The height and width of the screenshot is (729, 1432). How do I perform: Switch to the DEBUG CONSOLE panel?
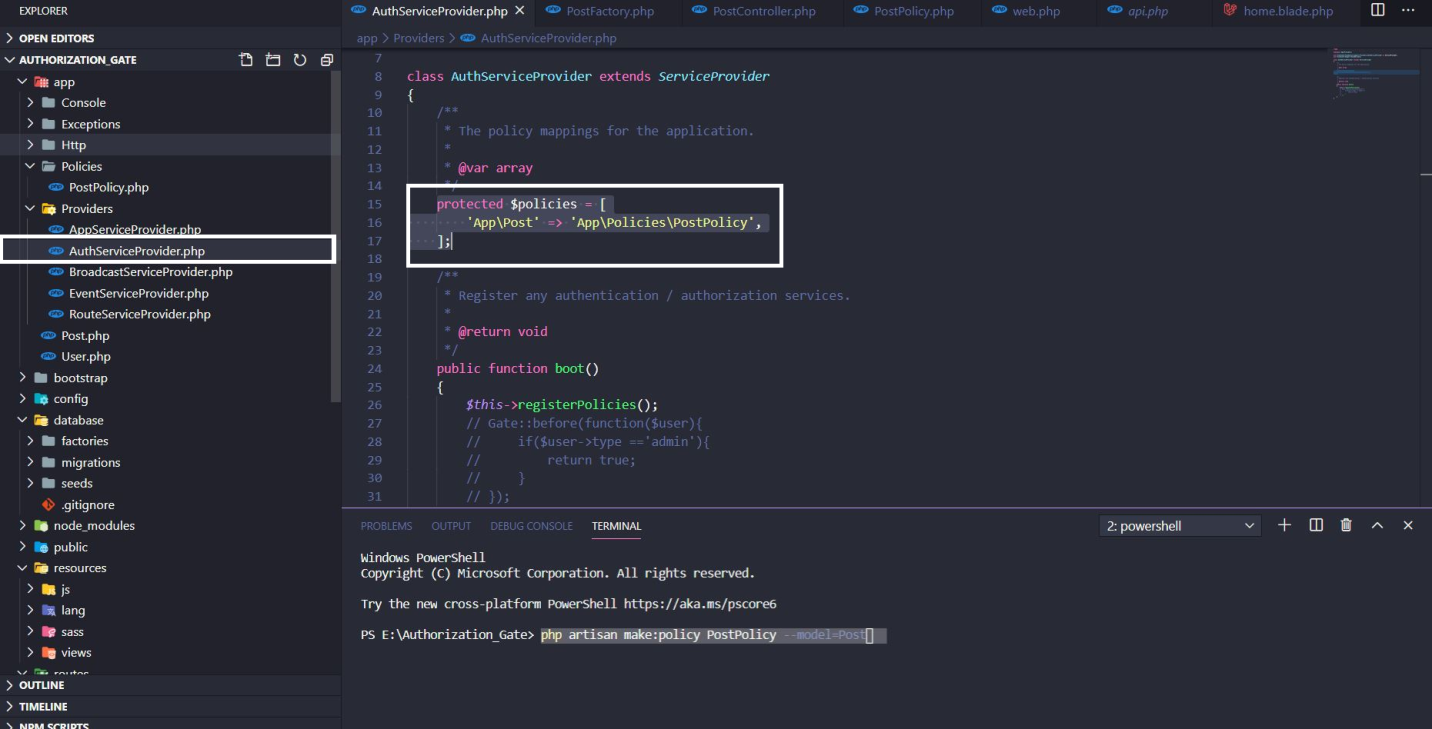532,525
